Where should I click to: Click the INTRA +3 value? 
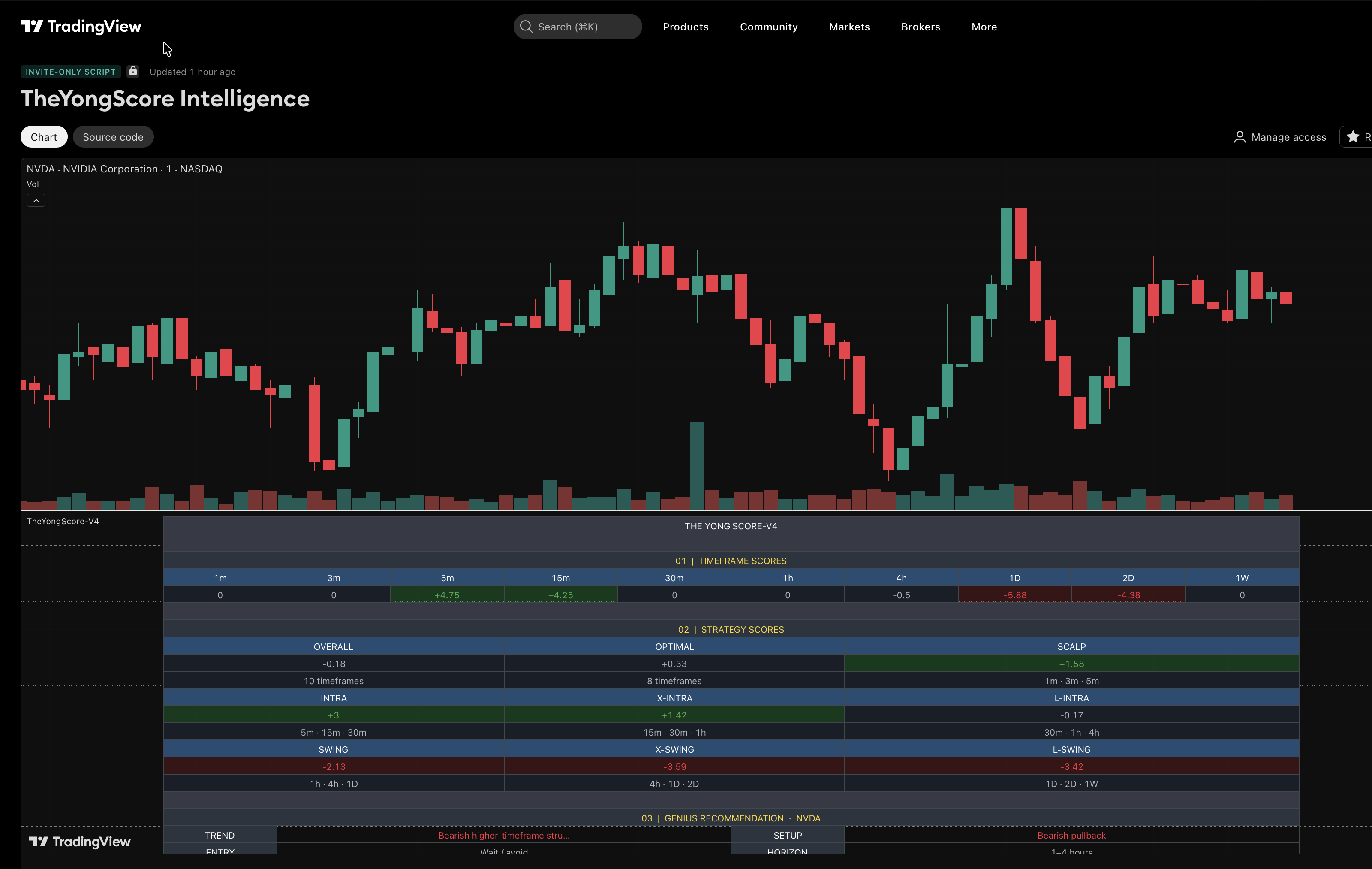pyautogui.click(x=333, y=715)
